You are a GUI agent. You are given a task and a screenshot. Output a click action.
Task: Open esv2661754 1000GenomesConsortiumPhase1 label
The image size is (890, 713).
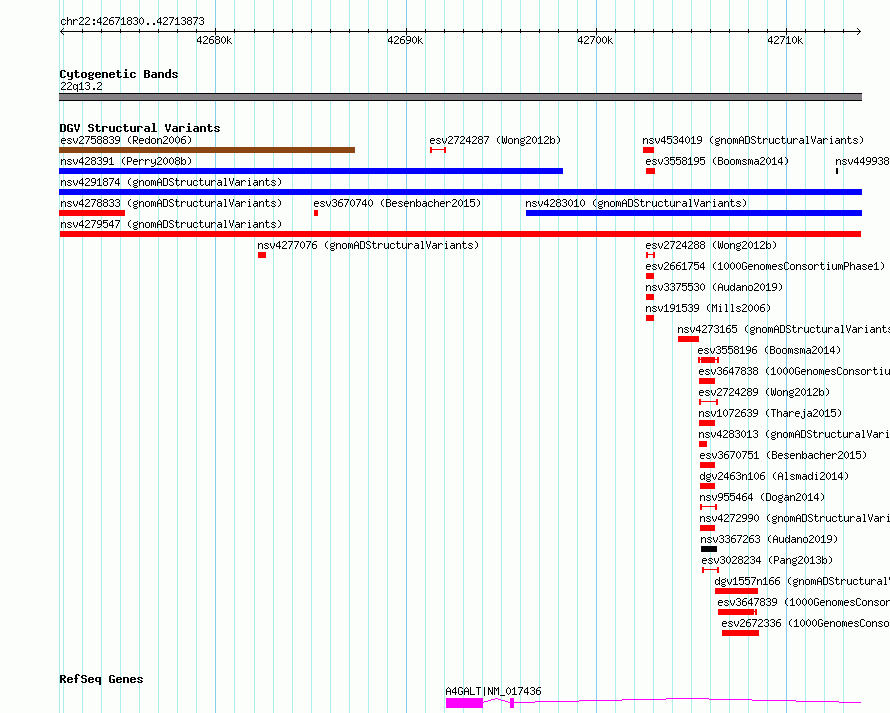[765, 266]
